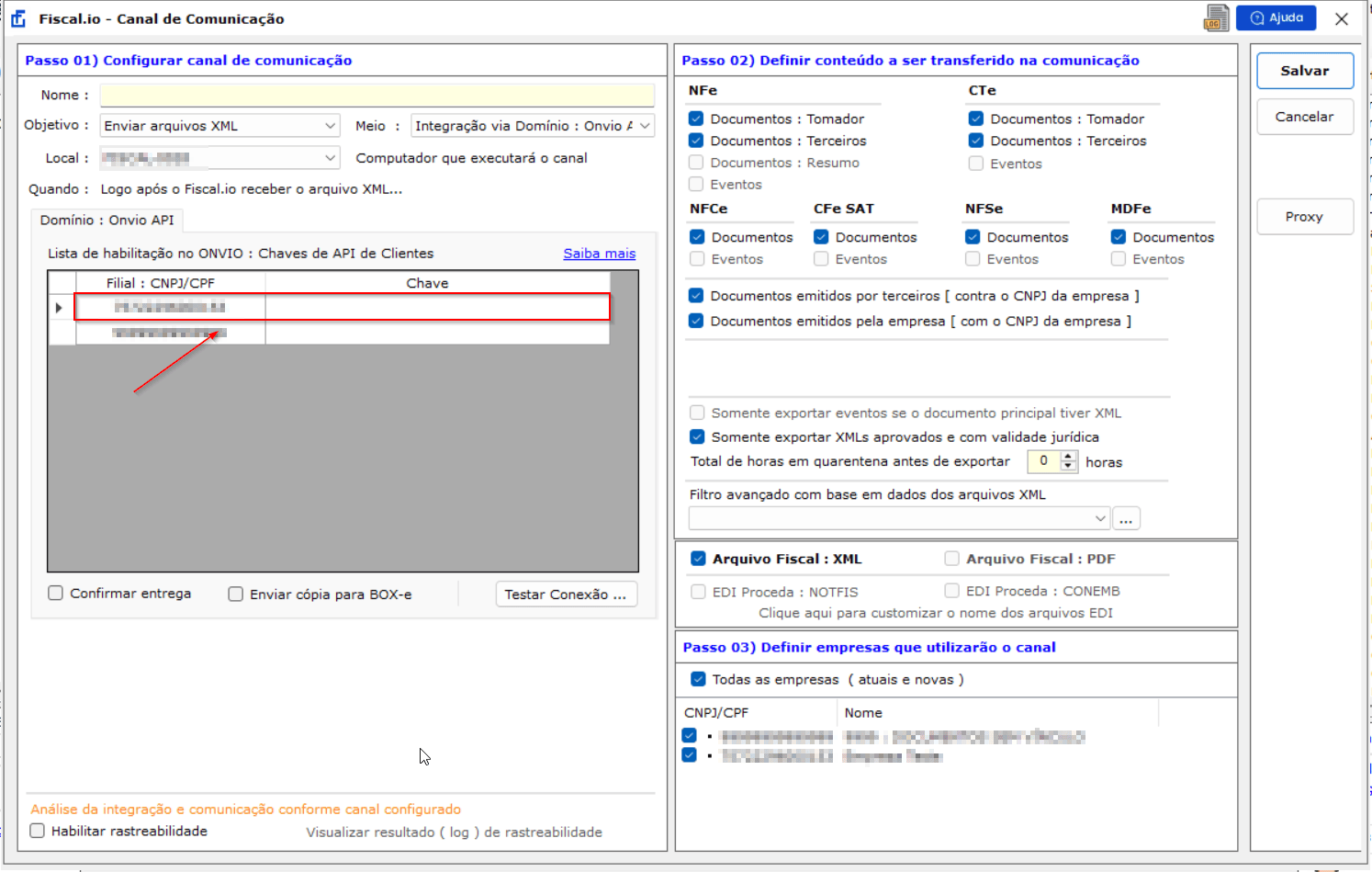1372x872 pixels.
Task: Toggle CTe Eventos checkbox
Action: pyautogui.click(x=976, y=164)
